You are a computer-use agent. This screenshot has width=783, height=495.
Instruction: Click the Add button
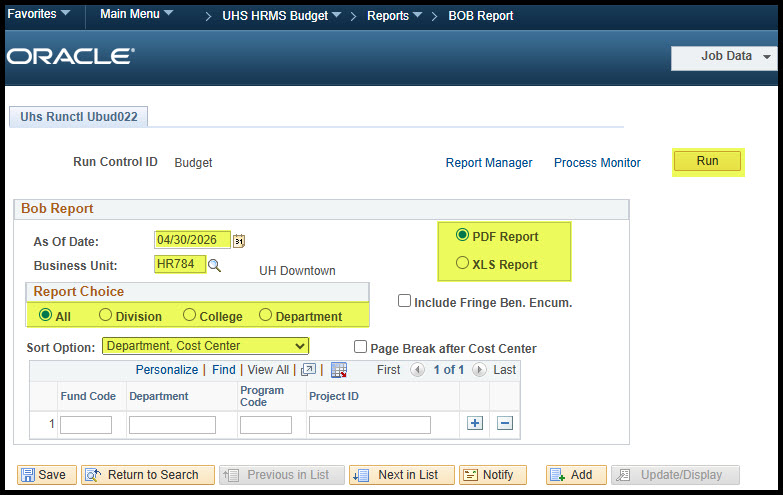pos(576,475)
